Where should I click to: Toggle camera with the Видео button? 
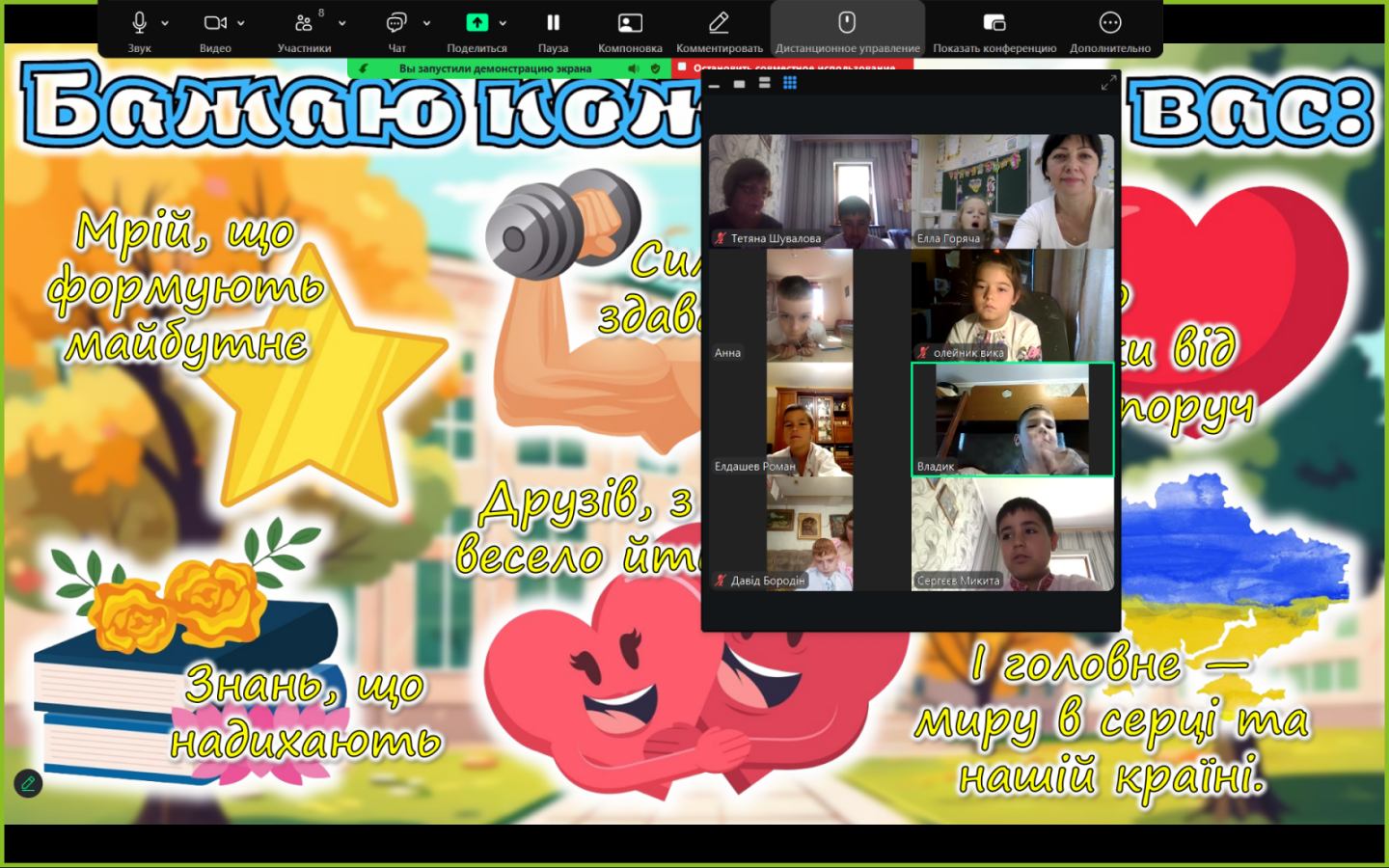214,23
